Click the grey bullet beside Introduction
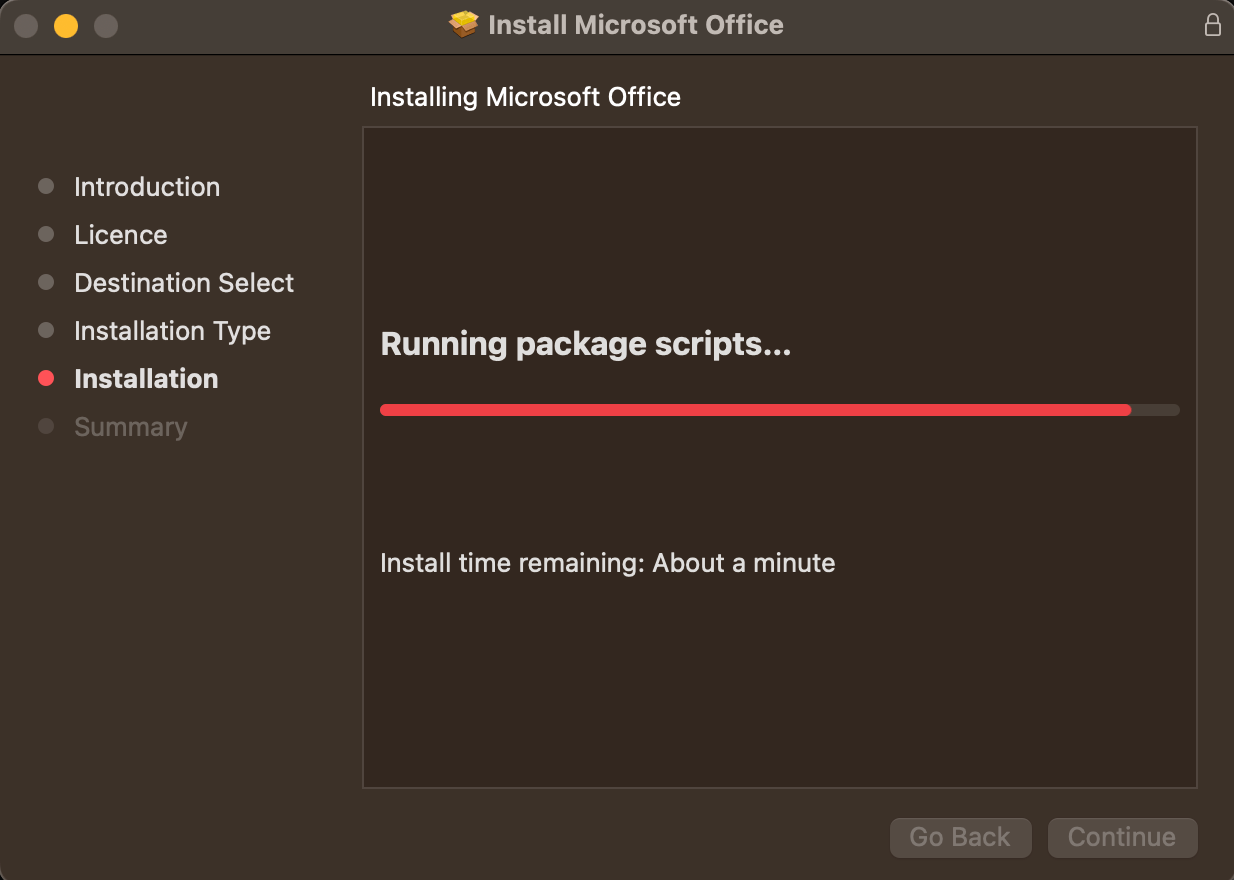The image size is (1234, 880). tap(46, 186)
